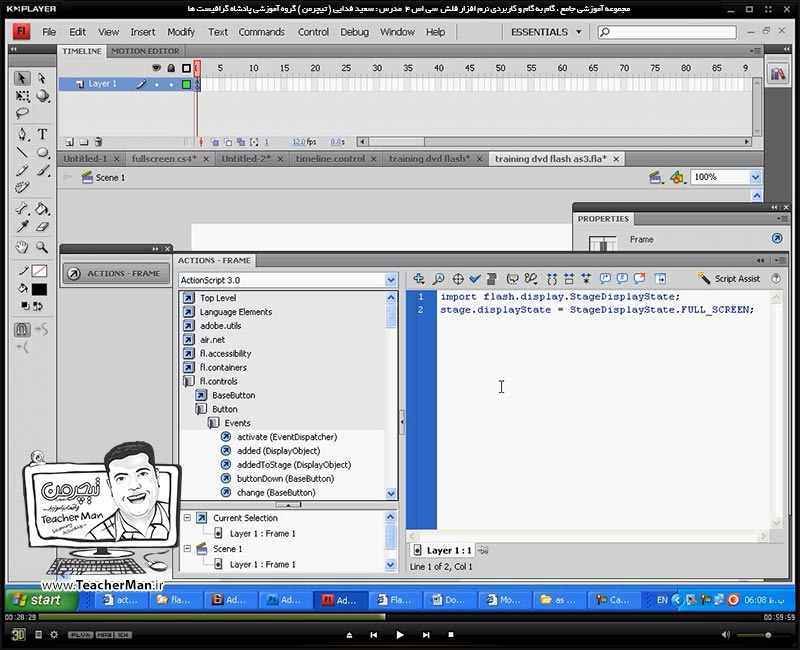Select the Pencil tool
Screen dimensions: 800x650
[22, 170]
